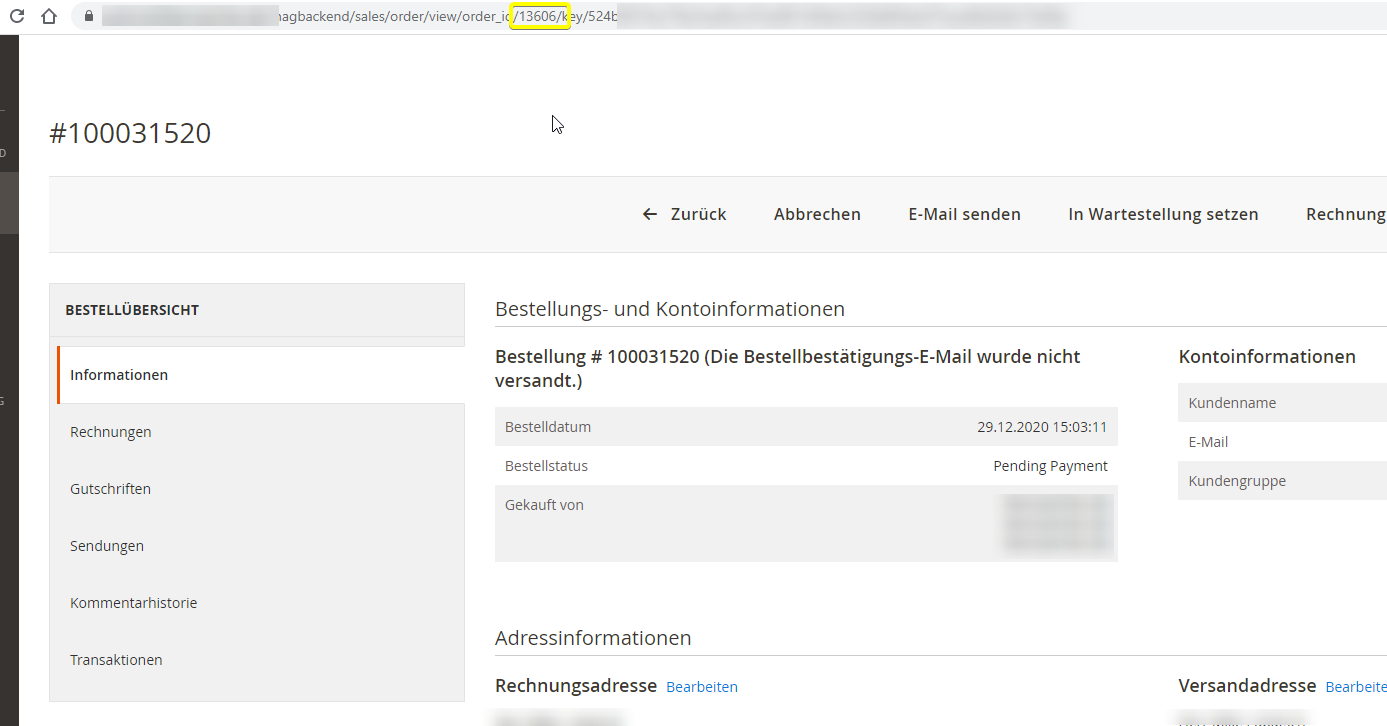
Task: View the Kommentarhistorie tab
Action: tap(134, 603)
